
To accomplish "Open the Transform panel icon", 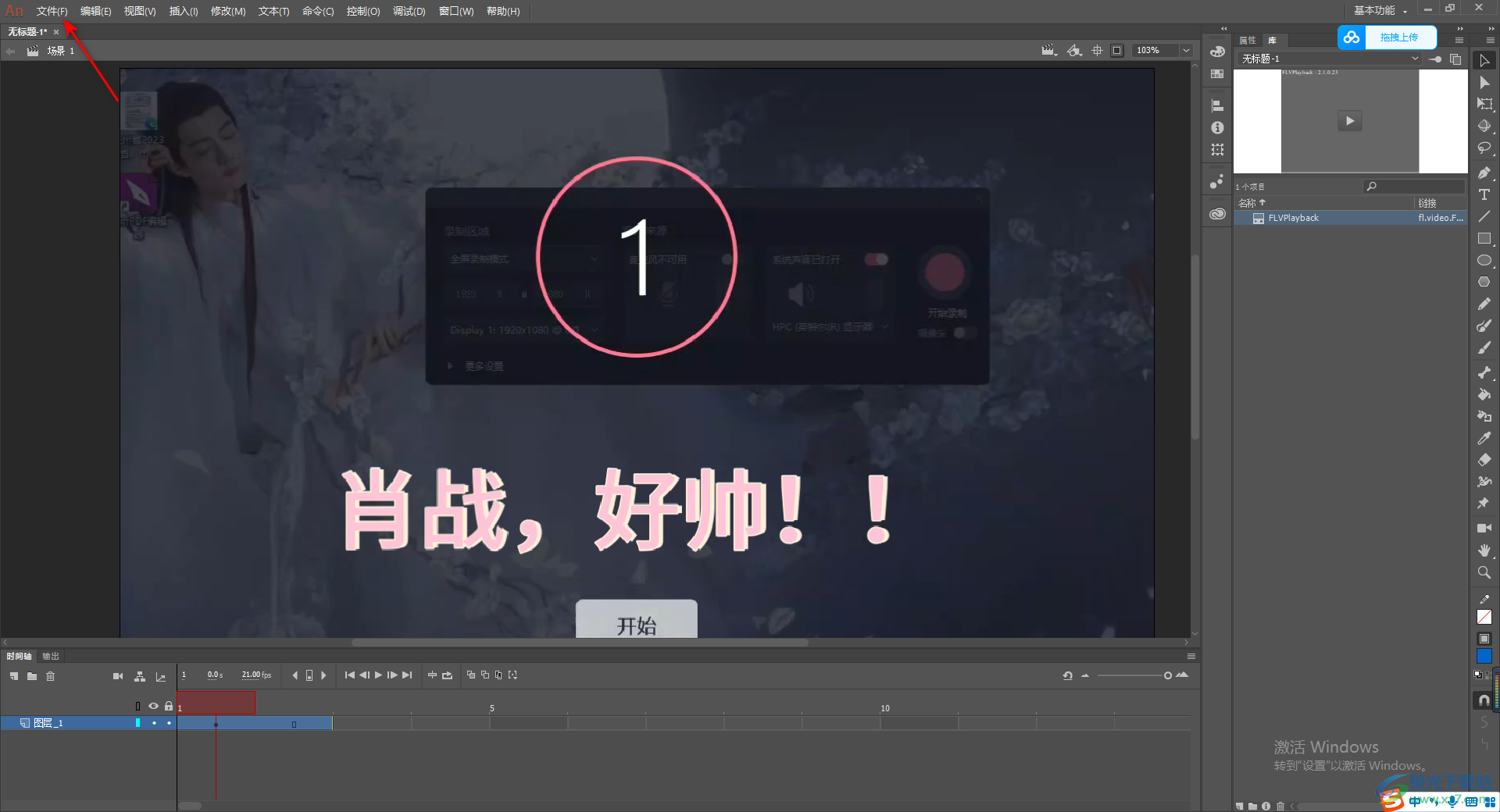I will coord(1217,149).
